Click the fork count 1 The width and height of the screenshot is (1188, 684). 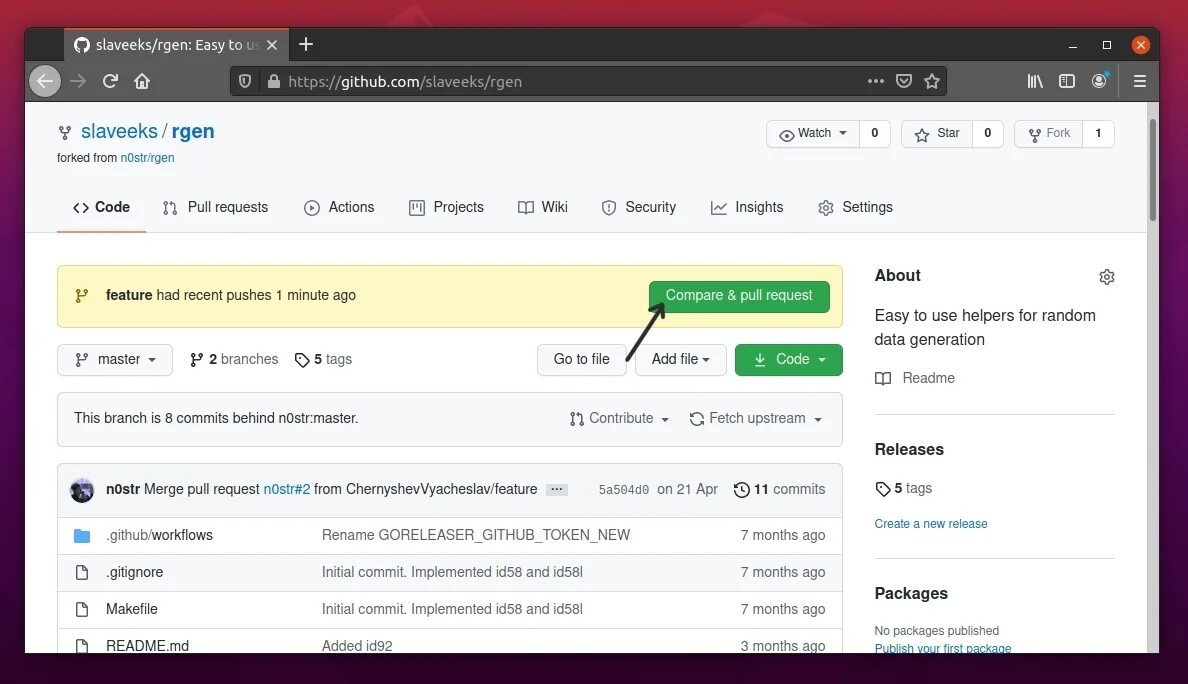(x=1098, y=133)
